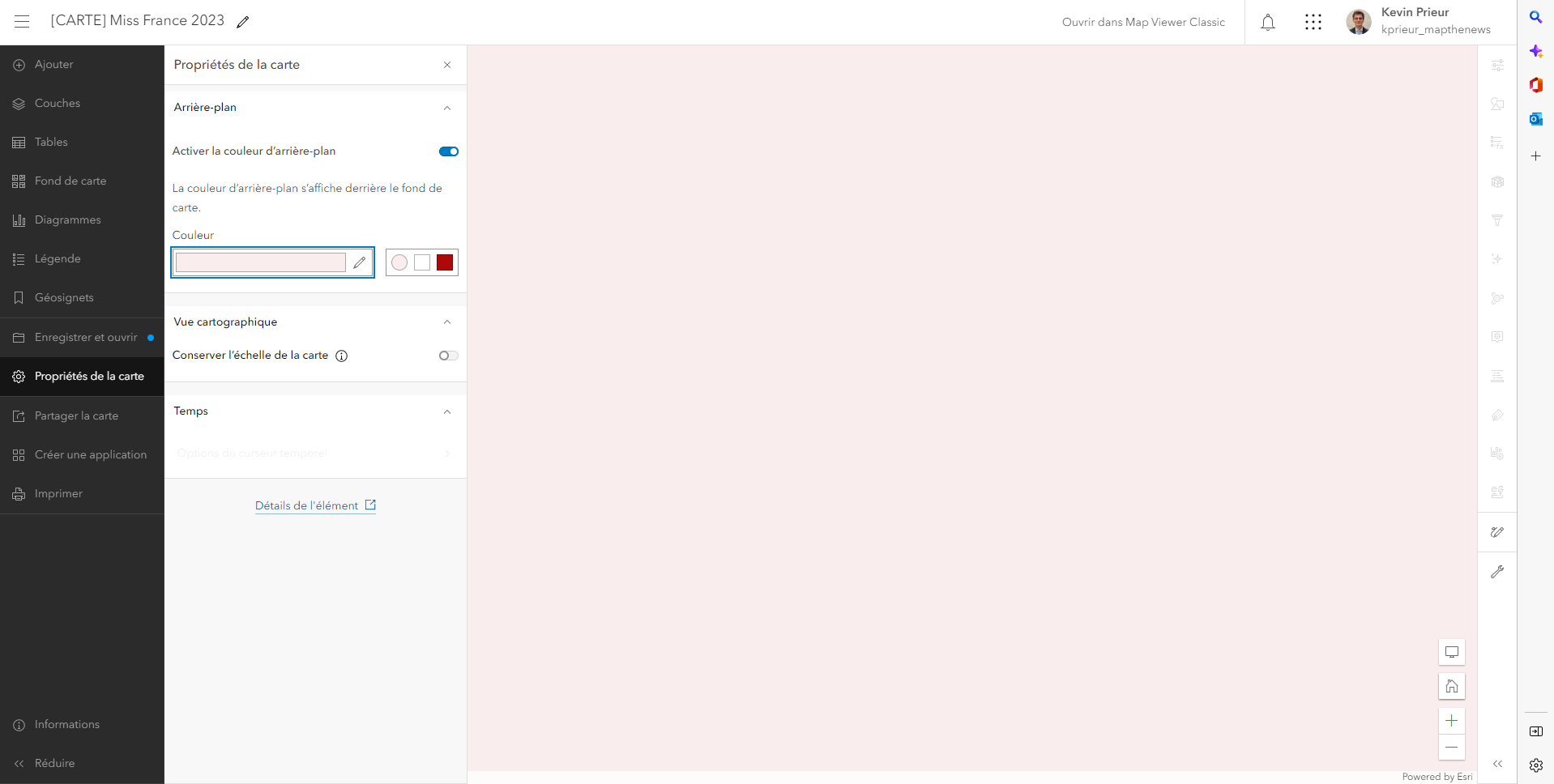Open the notifications bell
This screenshot has height=784, width=1554.
tap(1268, 22)
